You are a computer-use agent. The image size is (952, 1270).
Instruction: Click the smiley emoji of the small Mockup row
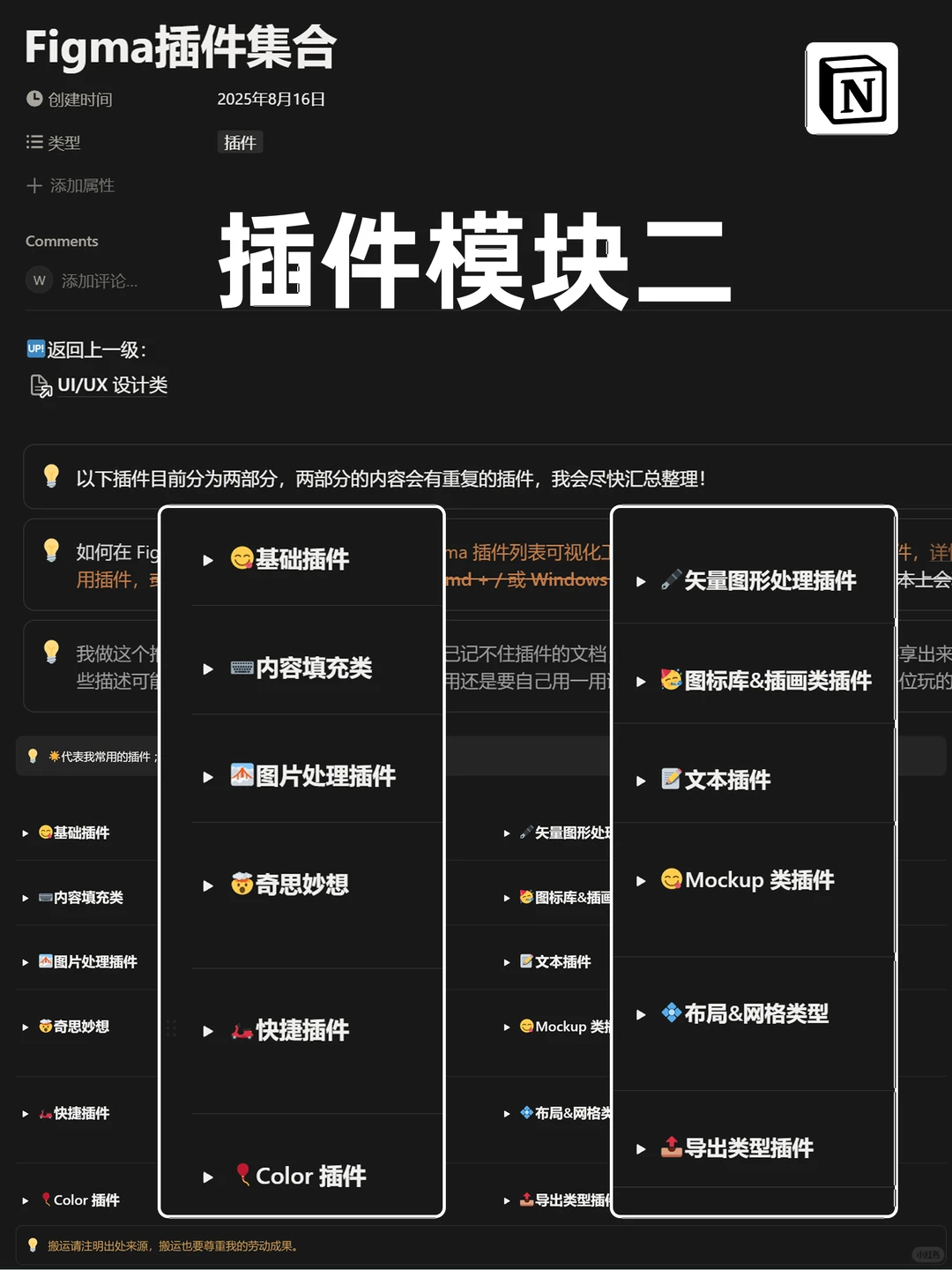[x=526, y=1026]
